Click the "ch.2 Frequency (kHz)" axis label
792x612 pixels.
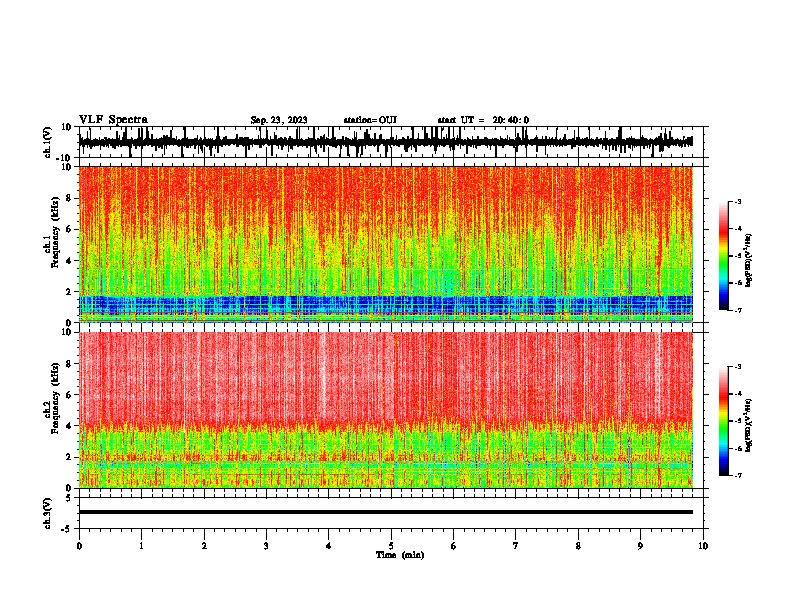click(x=54, y=398)
